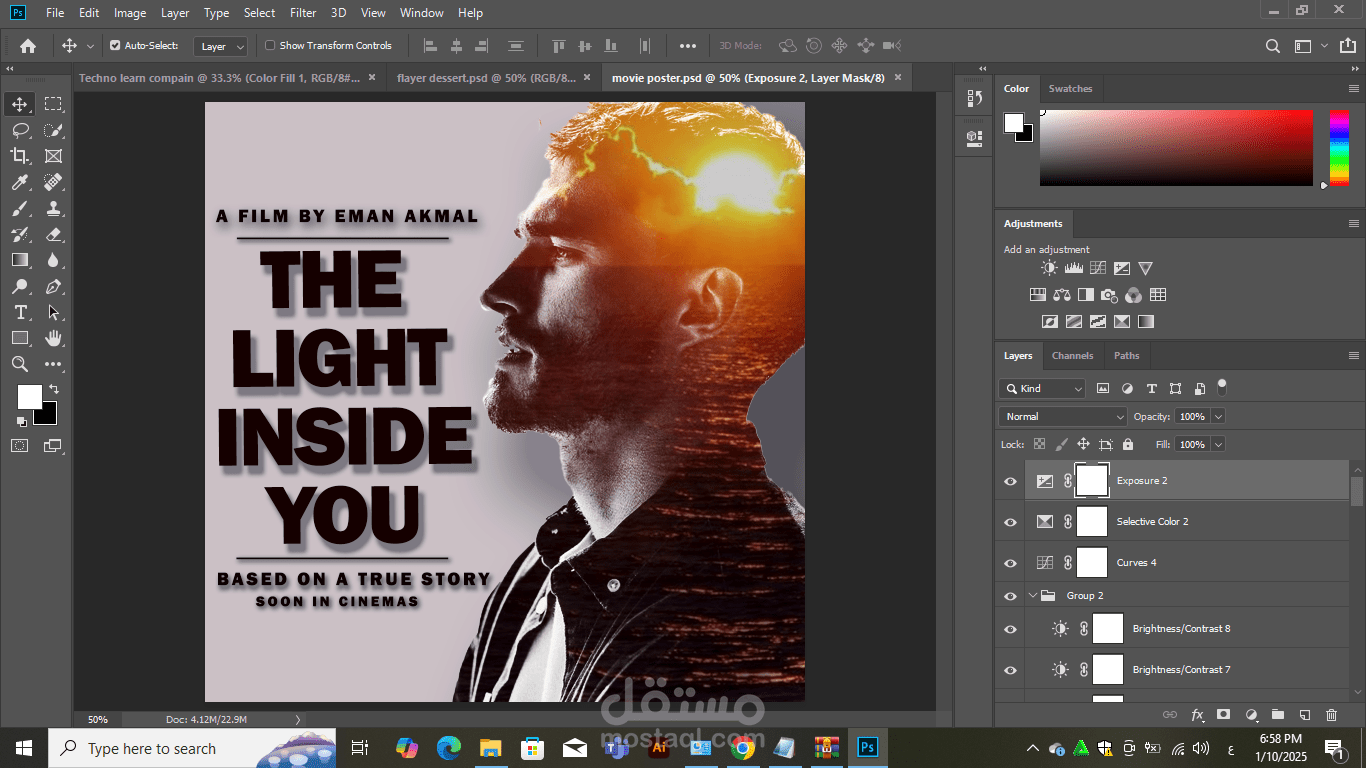Create a new group with folder icon

[x=1277, y=715]
